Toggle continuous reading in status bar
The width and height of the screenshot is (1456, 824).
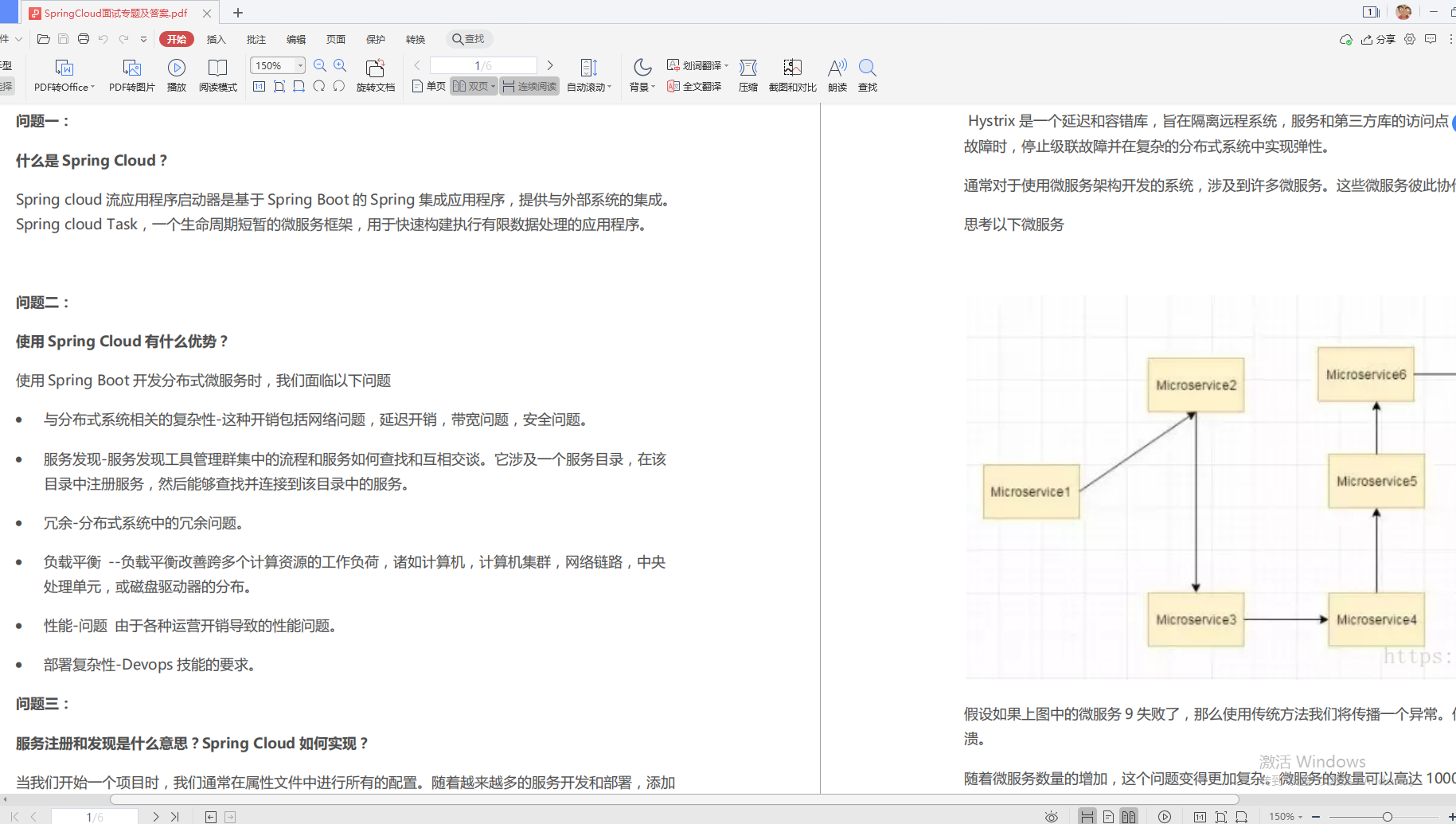(1087, 817)
